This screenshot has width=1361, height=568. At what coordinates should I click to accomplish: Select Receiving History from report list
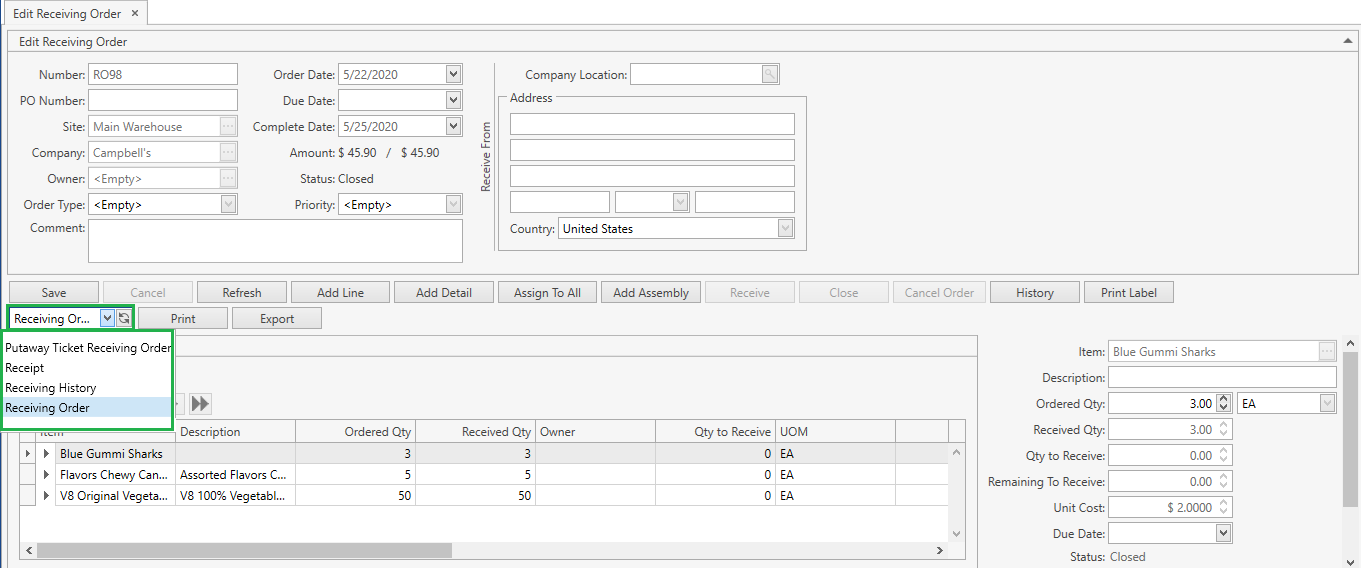pyautogui.click(x=51, y=388)
